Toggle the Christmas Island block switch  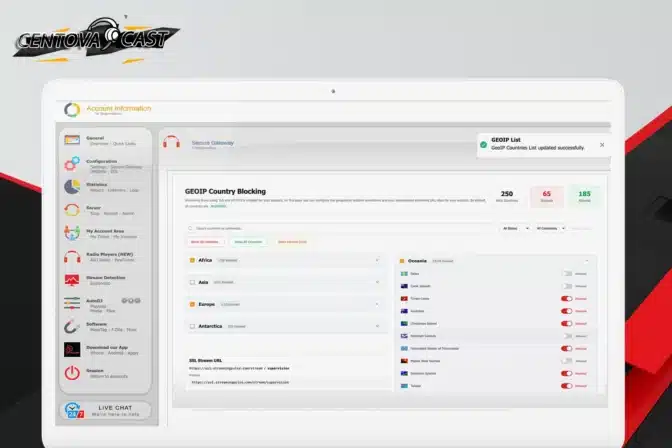[567, 324]
